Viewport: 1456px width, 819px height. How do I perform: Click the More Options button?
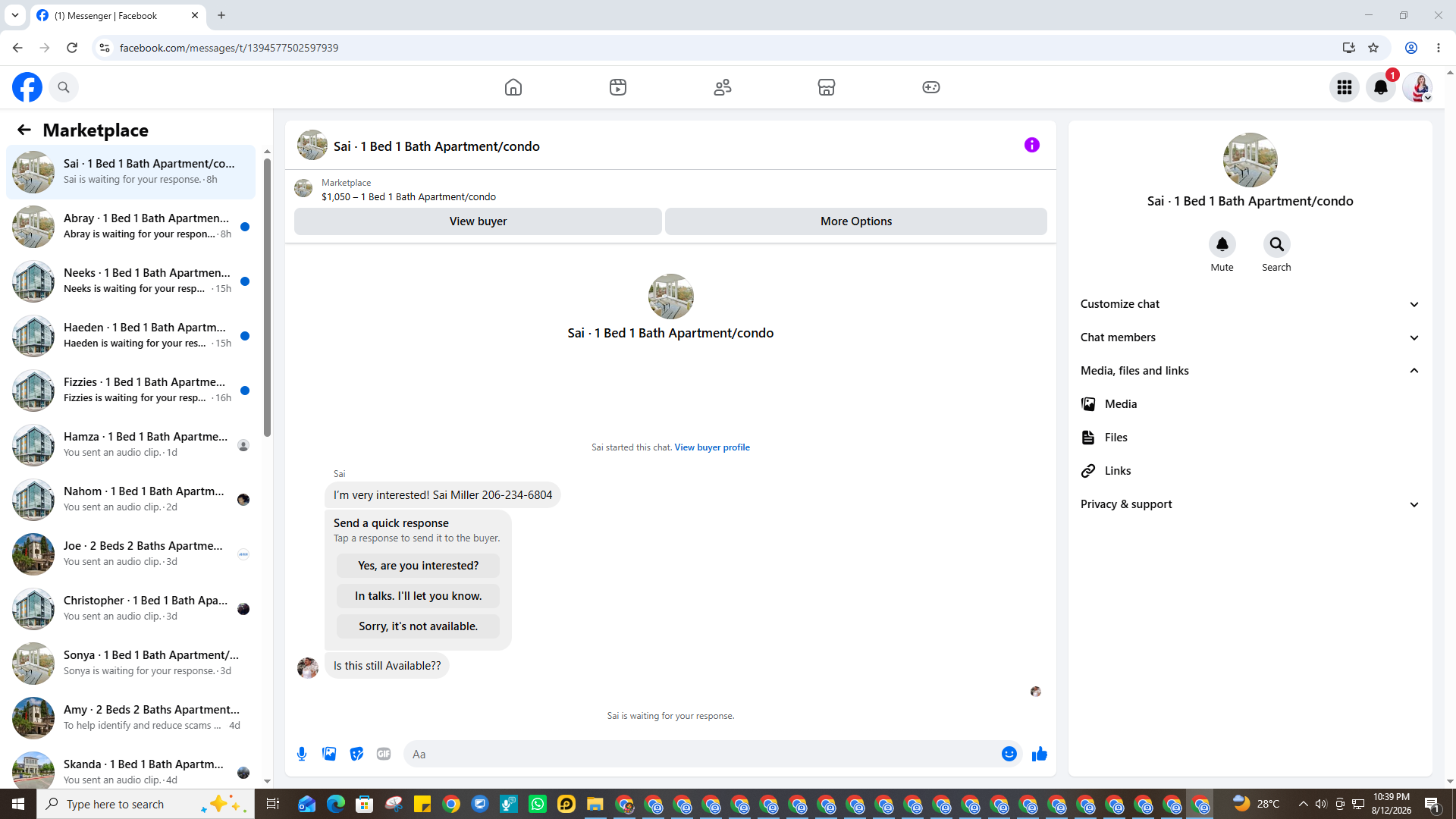(x=856, y=221)
